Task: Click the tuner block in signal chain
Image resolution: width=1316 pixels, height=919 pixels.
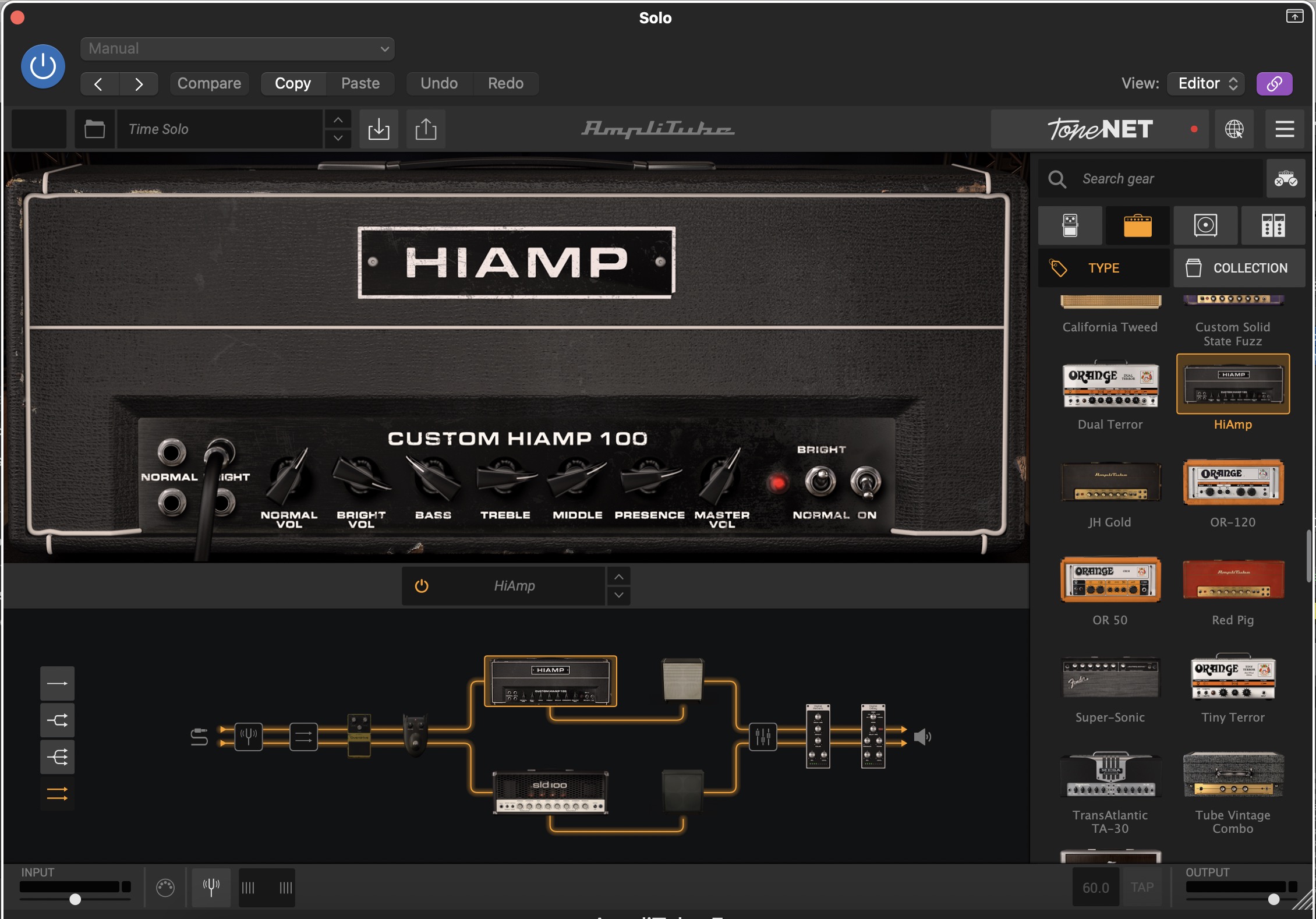Action: click(248, 737)
